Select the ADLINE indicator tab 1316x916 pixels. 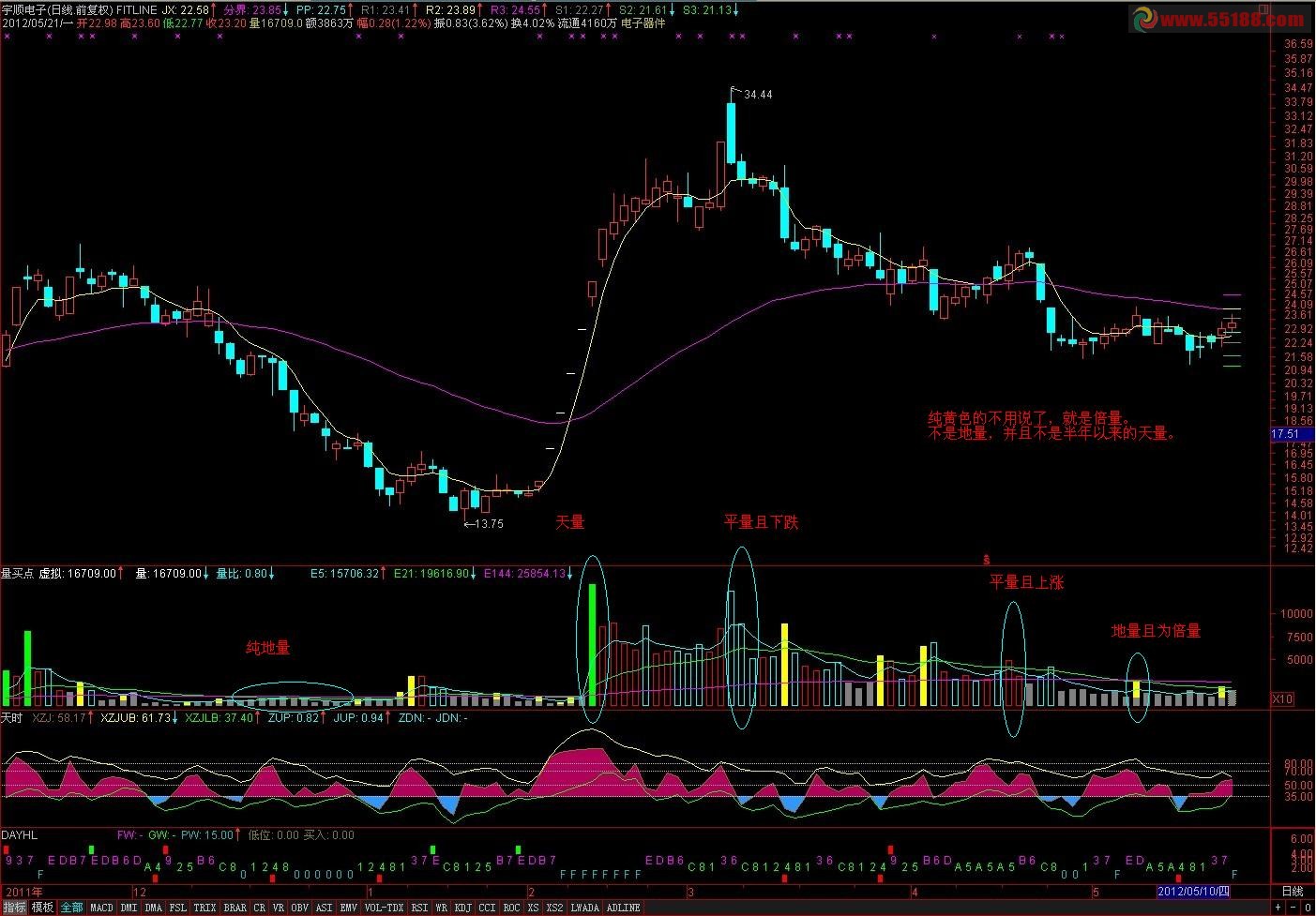(624, 908)
